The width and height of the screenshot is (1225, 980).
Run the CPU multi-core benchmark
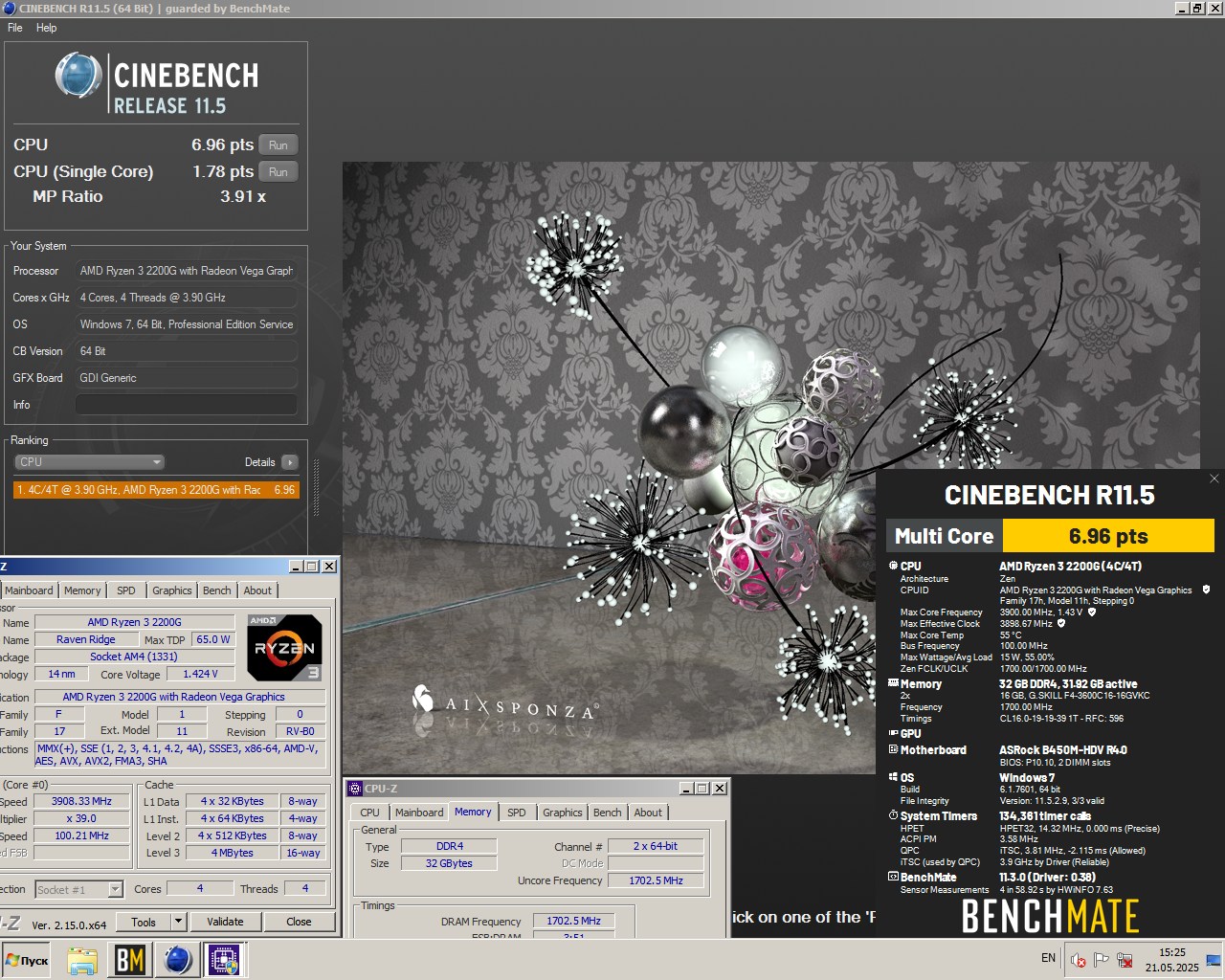[278, 145]
